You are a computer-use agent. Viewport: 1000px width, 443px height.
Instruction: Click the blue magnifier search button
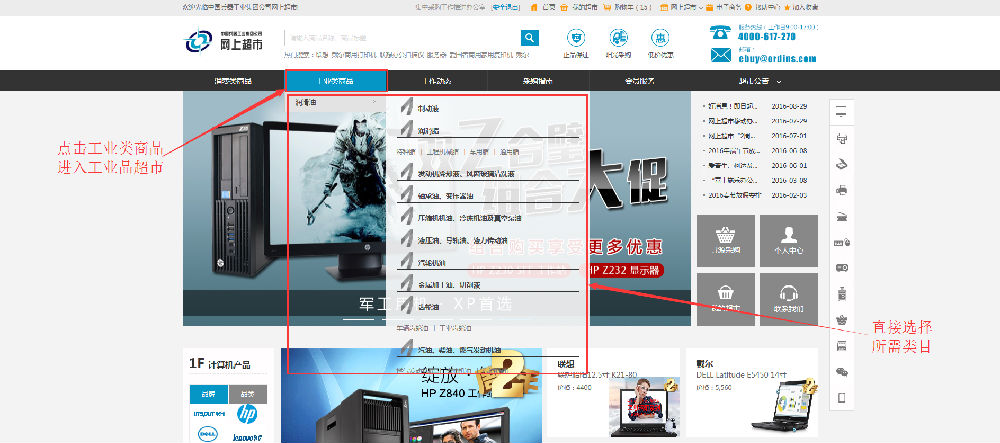click(529, 38)
